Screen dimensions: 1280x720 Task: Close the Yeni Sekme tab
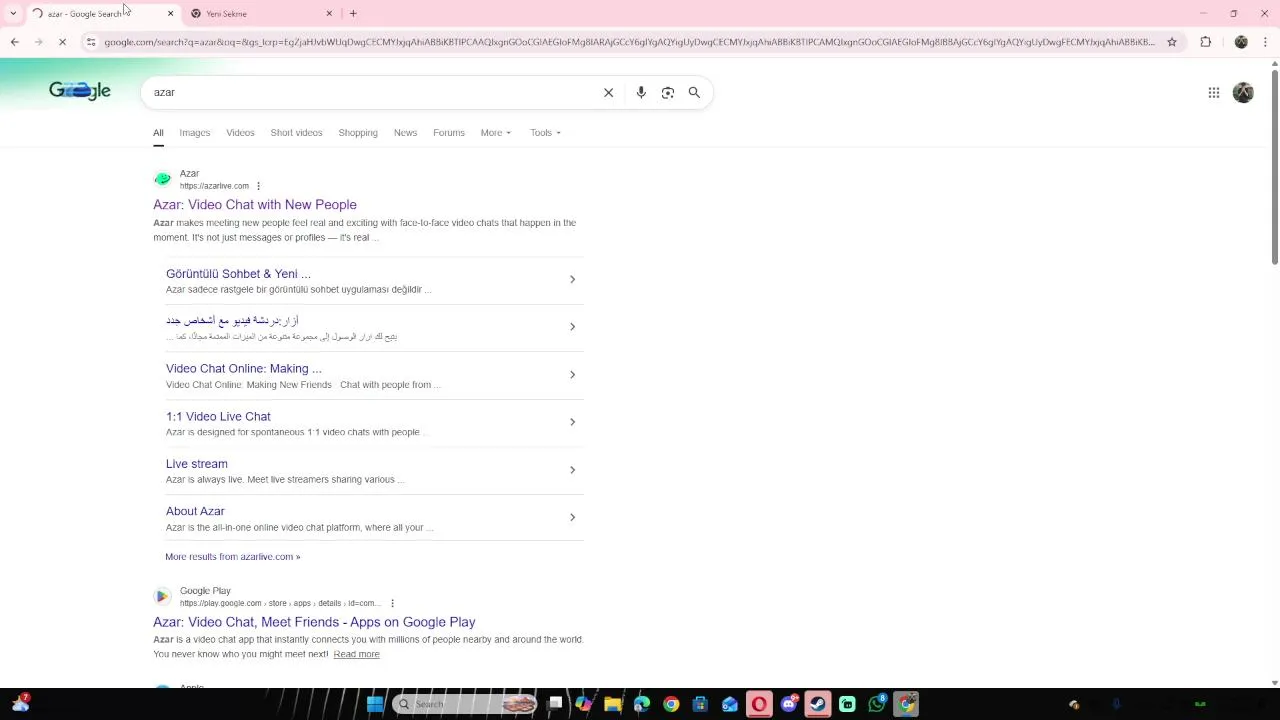coord(329,13)
